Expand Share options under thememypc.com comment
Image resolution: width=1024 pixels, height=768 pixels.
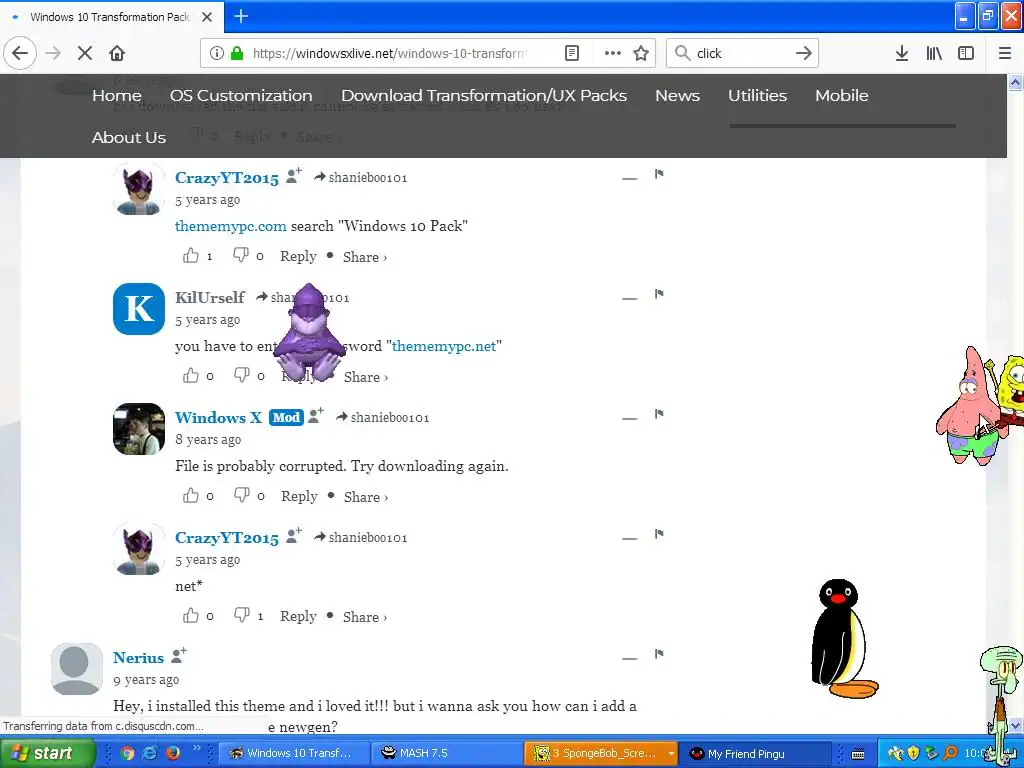pos(364,257)
